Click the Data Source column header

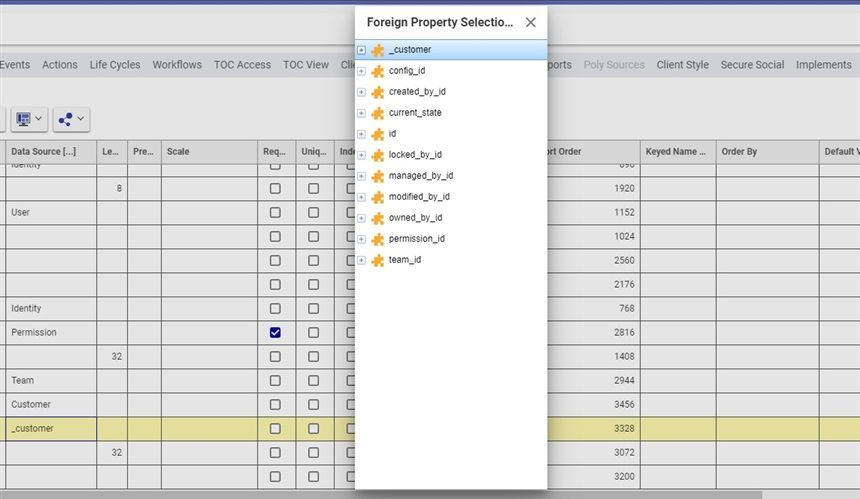tap(43, 152)
